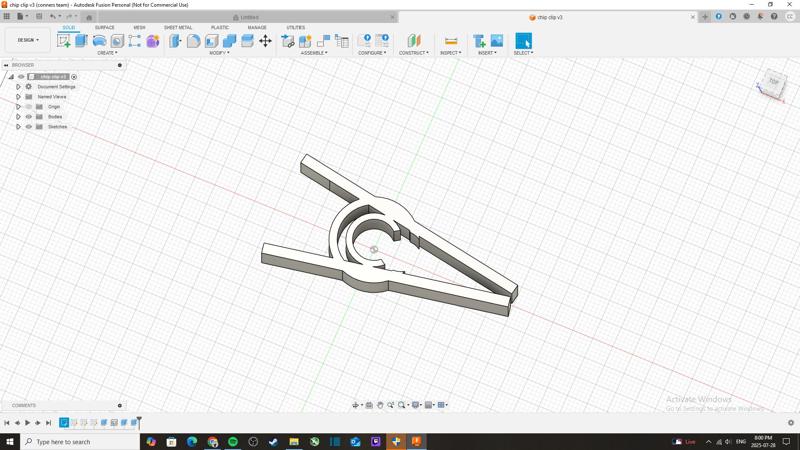The image size is (800, 450).
Task: Select the Offset Plane construct tool
Action: 414,41
